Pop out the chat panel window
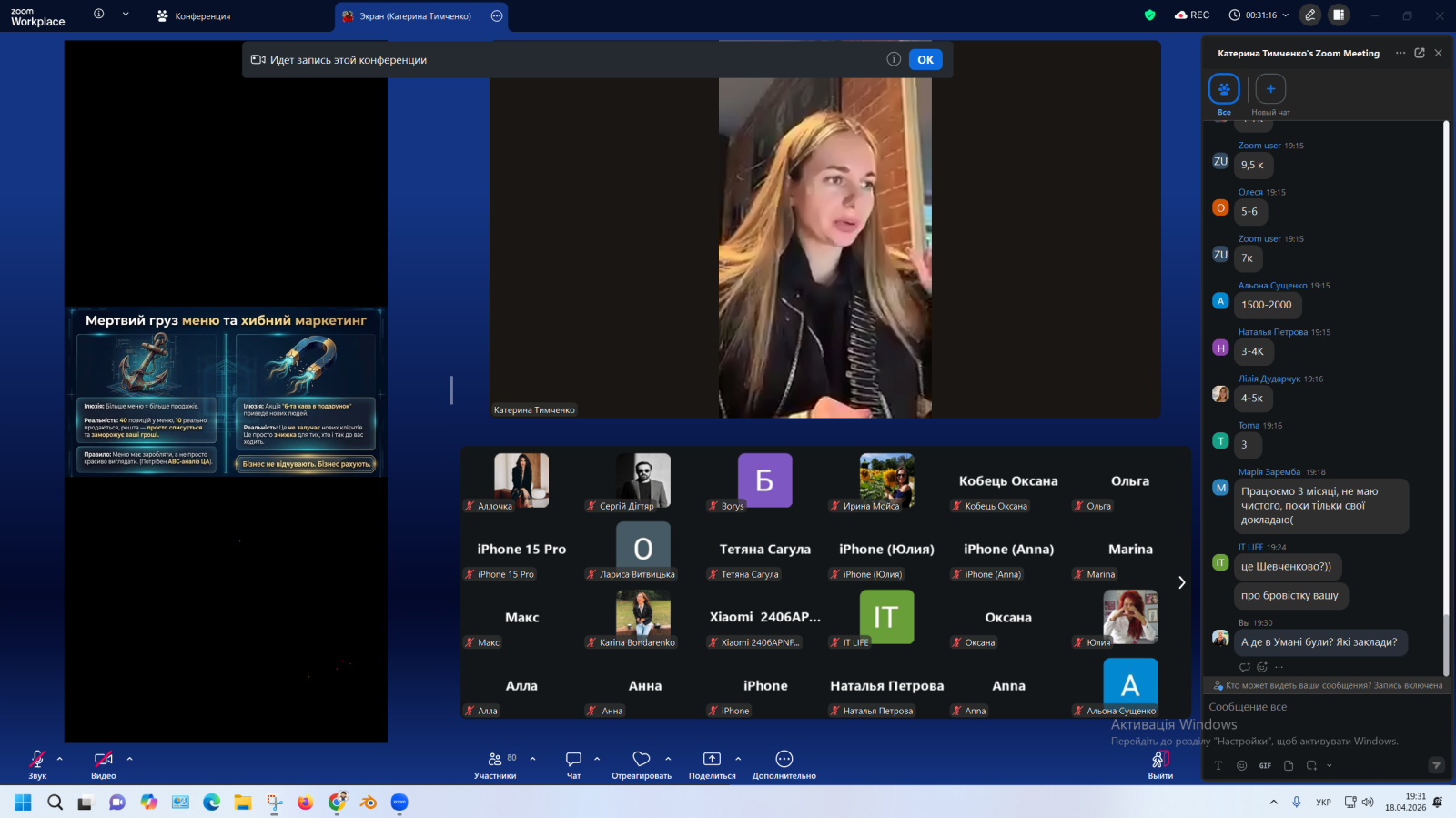Screen dimensions: 1456x818 [x=1420, y=53]
